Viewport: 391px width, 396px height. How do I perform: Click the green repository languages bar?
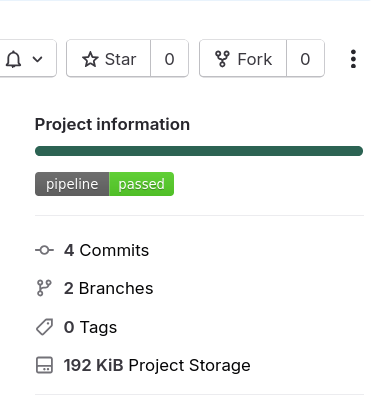coord(199,151)
